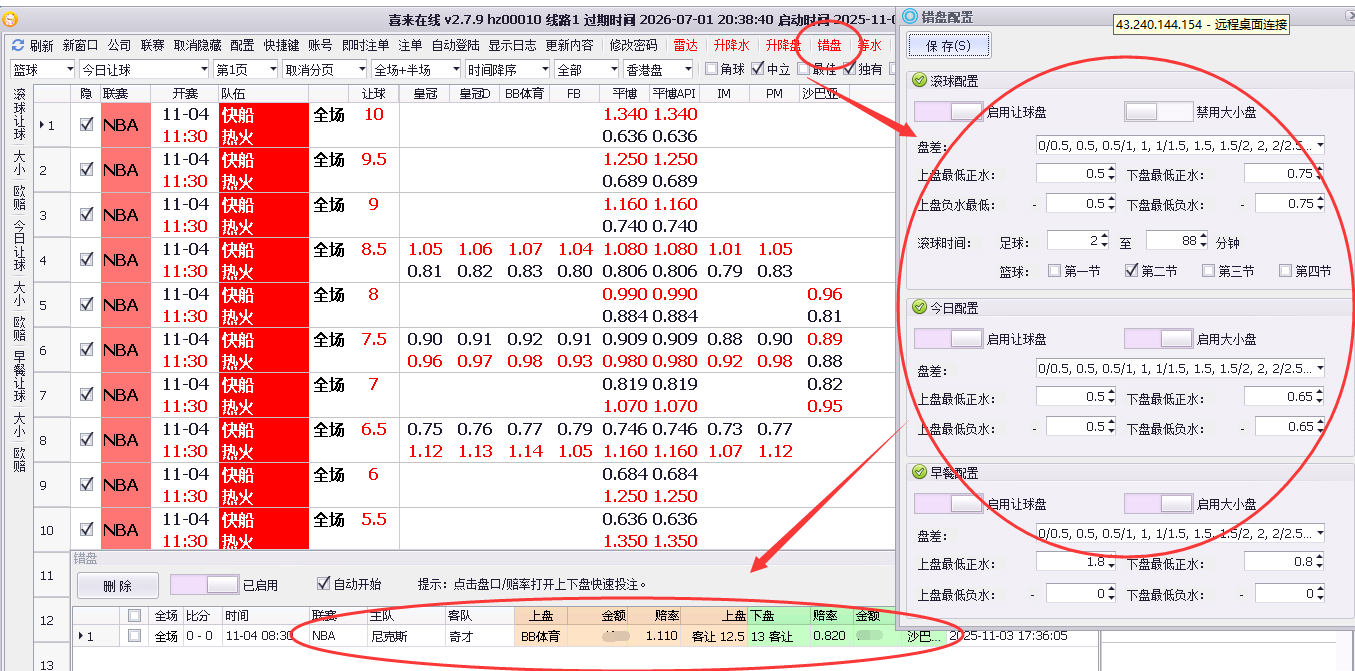The image size is (1355, 671).
Task: Click the green check icon beside 早餐配置
Action: pyautogui.click(x=919, y=472)
